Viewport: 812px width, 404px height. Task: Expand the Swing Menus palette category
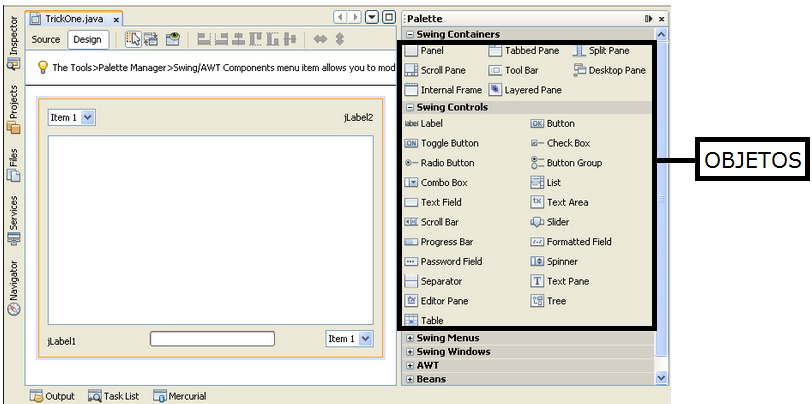[447, 338]
